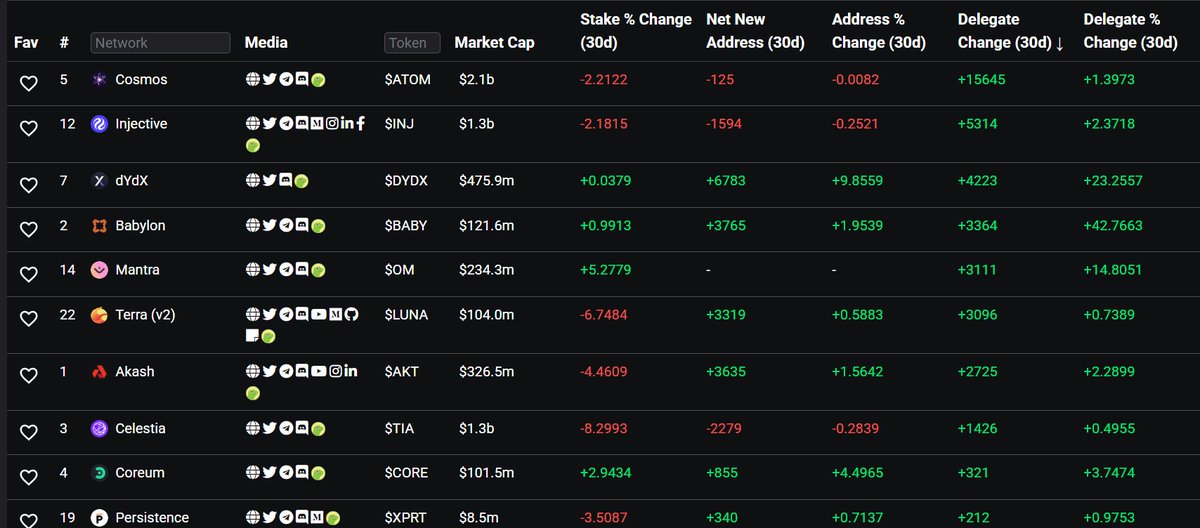1200x528 pixels.
Task: Open Terra (v2) GitHub icon
Action: [x=350, y=315]
